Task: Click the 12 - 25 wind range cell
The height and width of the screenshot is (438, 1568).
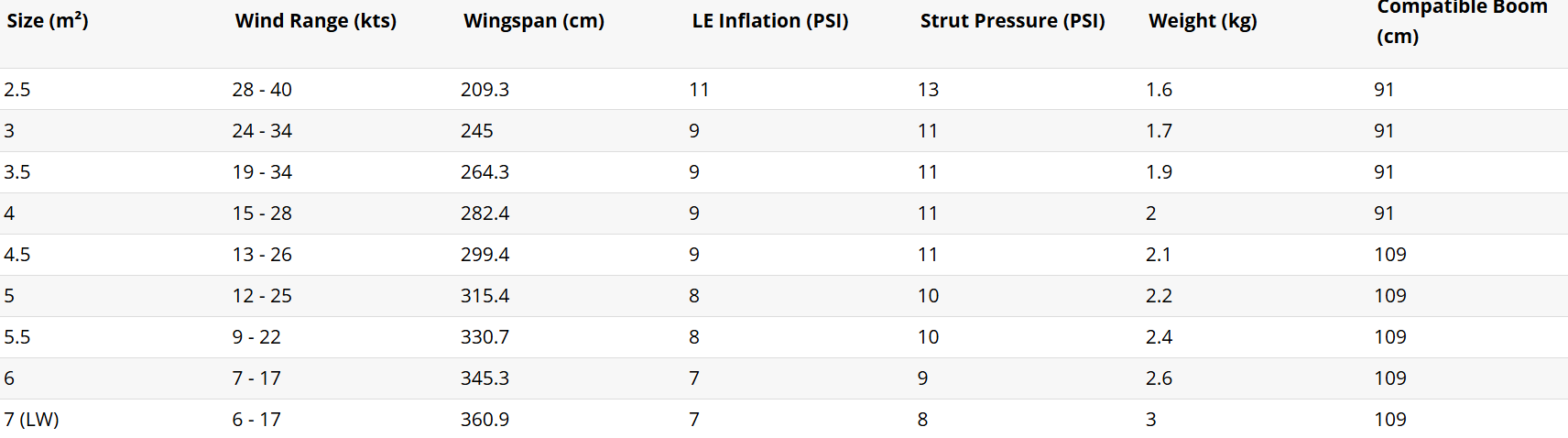Action: (x=262, y=296)
